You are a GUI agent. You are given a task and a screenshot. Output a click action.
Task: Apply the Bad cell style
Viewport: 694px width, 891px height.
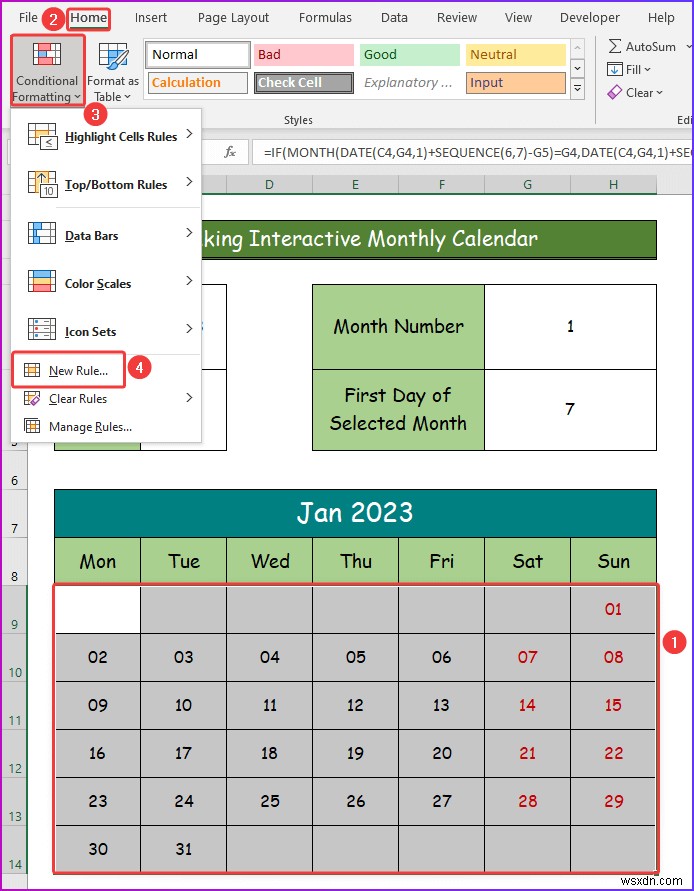(304, 55)
